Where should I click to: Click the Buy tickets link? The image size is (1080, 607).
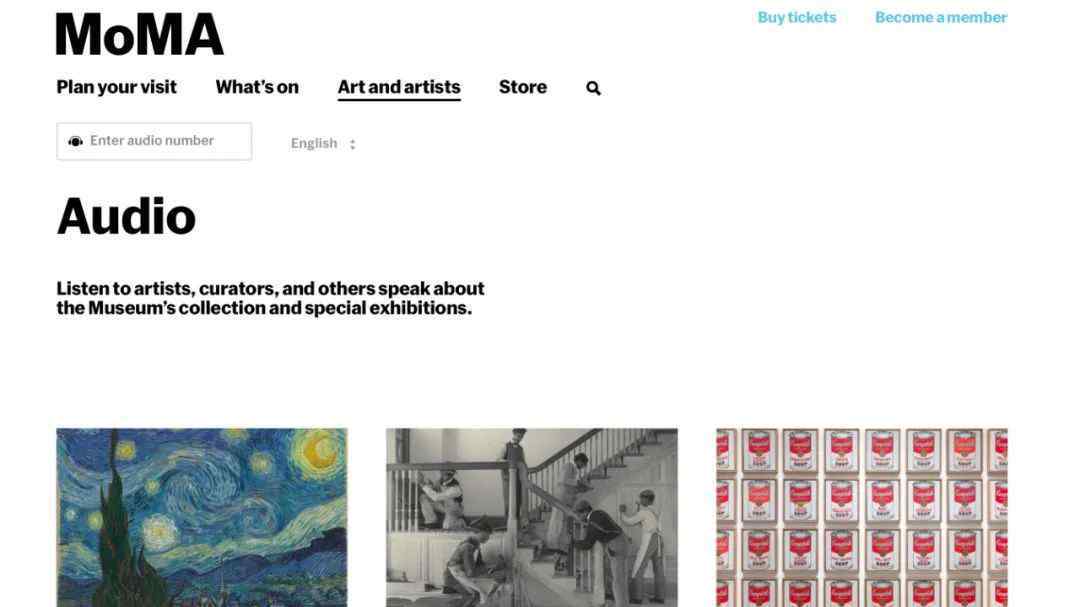click(x=797, y=17)
